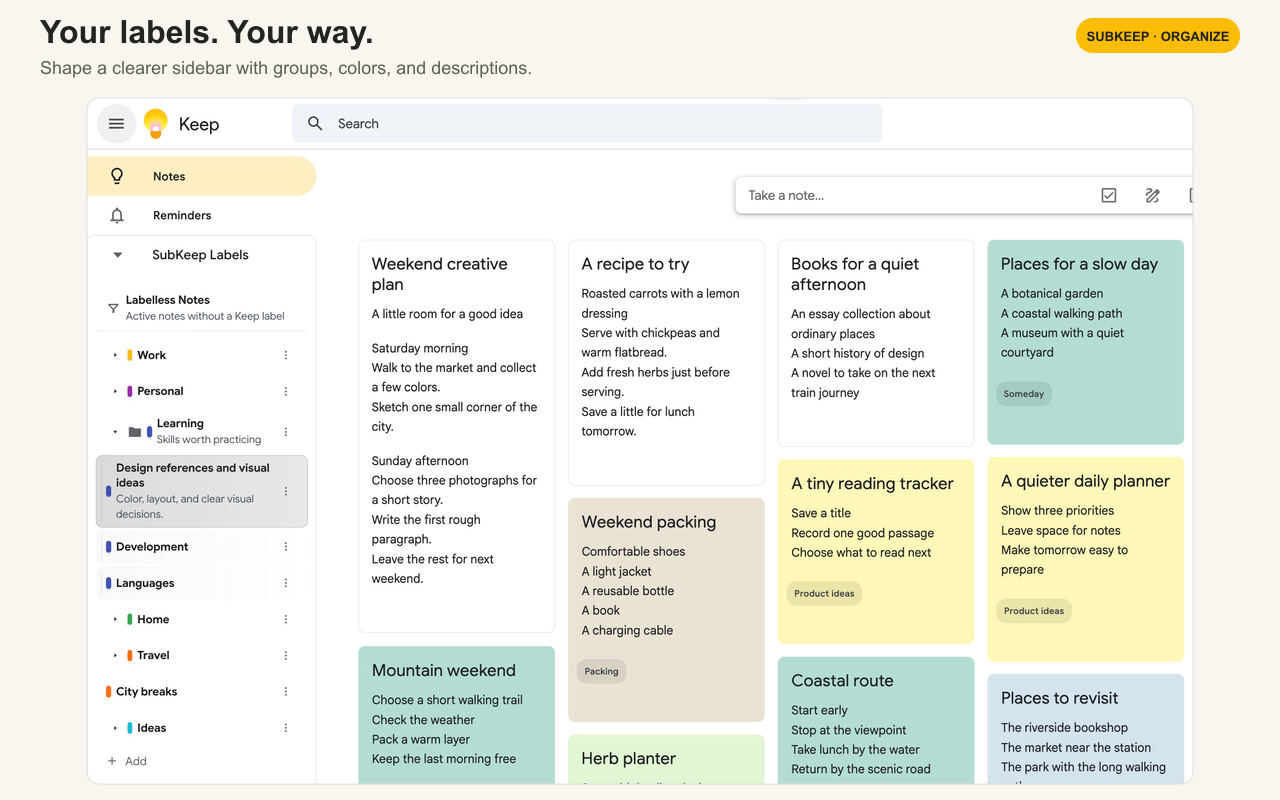Collapse the SubKeep Labels section

coord(117,255)
